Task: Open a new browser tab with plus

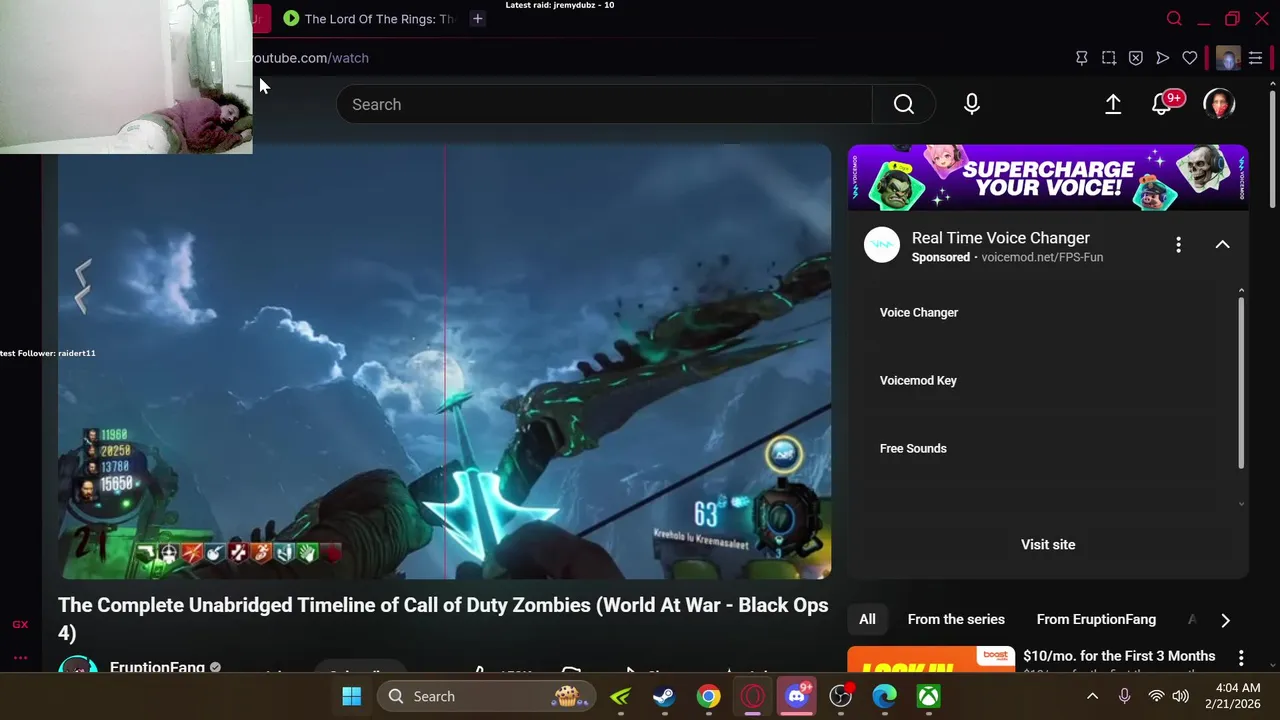Action: pyautogui.click(x=477, y=18)
